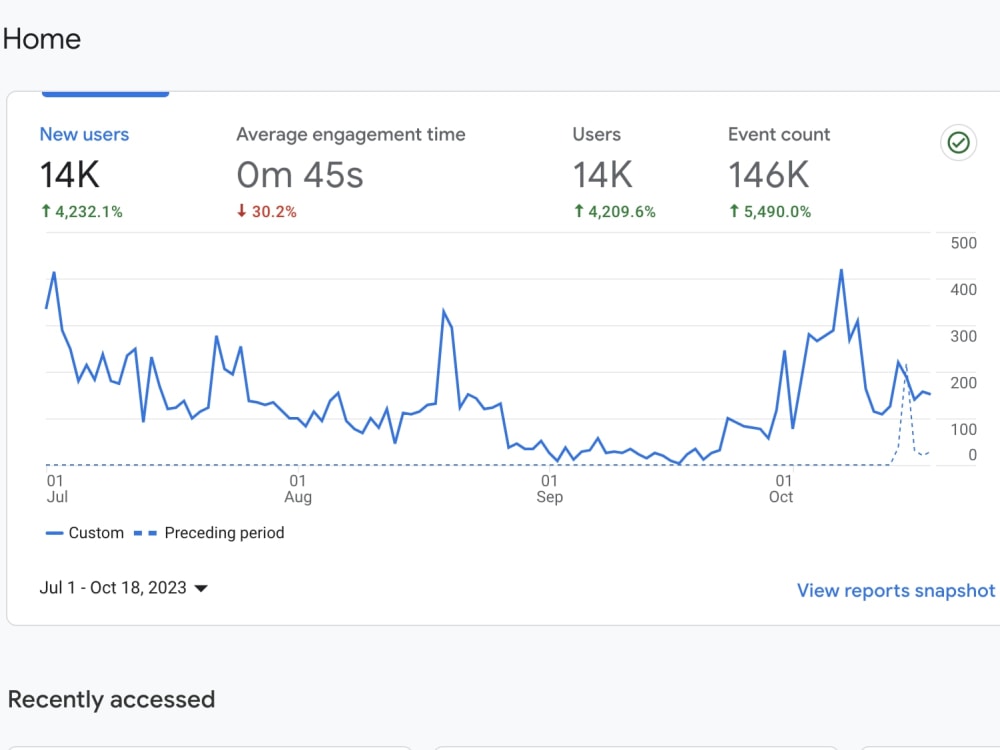Click the green 4,232.1% increase indicator
Screen dimensions: 1000x750
[x=82, y=212]
